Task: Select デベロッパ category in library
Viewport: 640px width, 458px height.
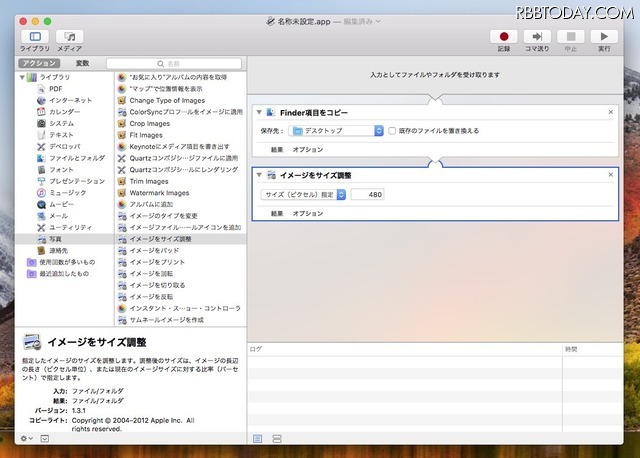Action: point(65,146)
